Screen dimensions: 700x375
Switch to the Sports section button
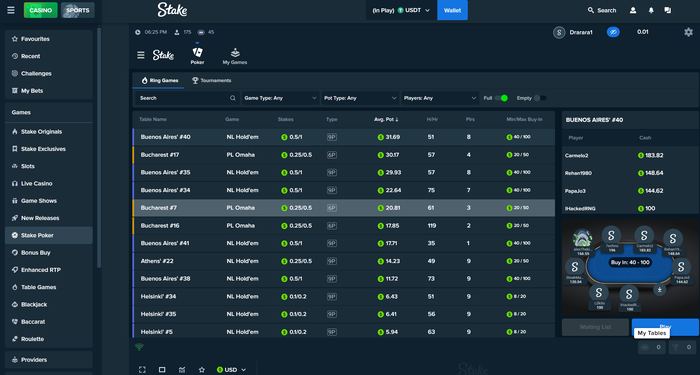[78, 10]
